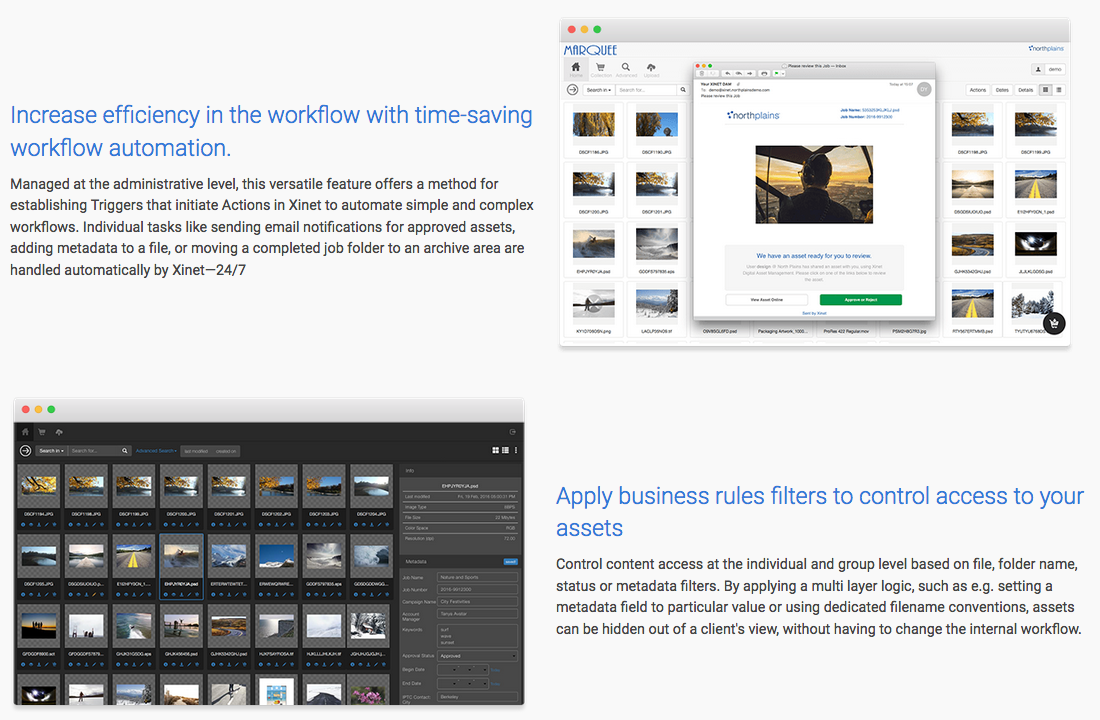Click the green Approve or Reject button
The height and width of the screenshot is (720, 1100).
(860, 300)
